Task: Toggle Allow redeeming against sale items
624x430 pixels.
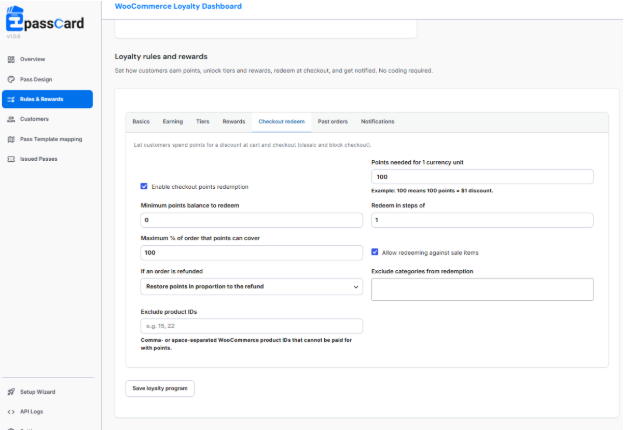Action: pos(375,252)
